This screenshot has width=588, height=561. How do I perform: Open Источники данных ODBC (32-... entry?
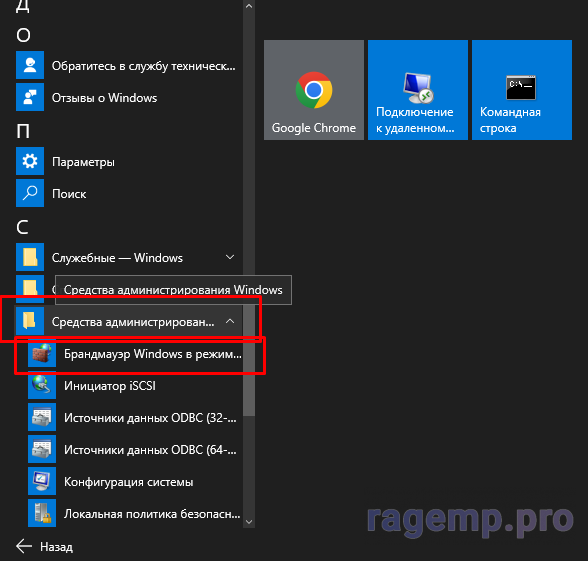(x=150, y=418)
